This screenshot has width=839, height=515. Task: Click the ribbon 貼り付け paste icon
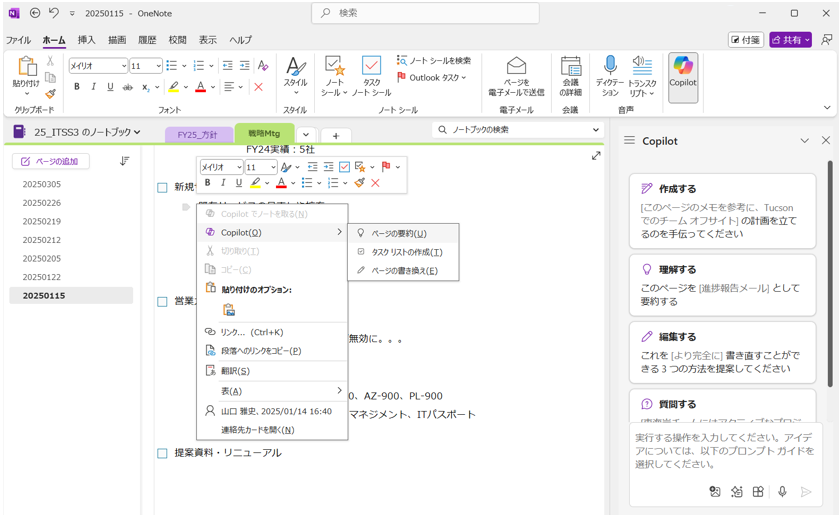[27, 66]
